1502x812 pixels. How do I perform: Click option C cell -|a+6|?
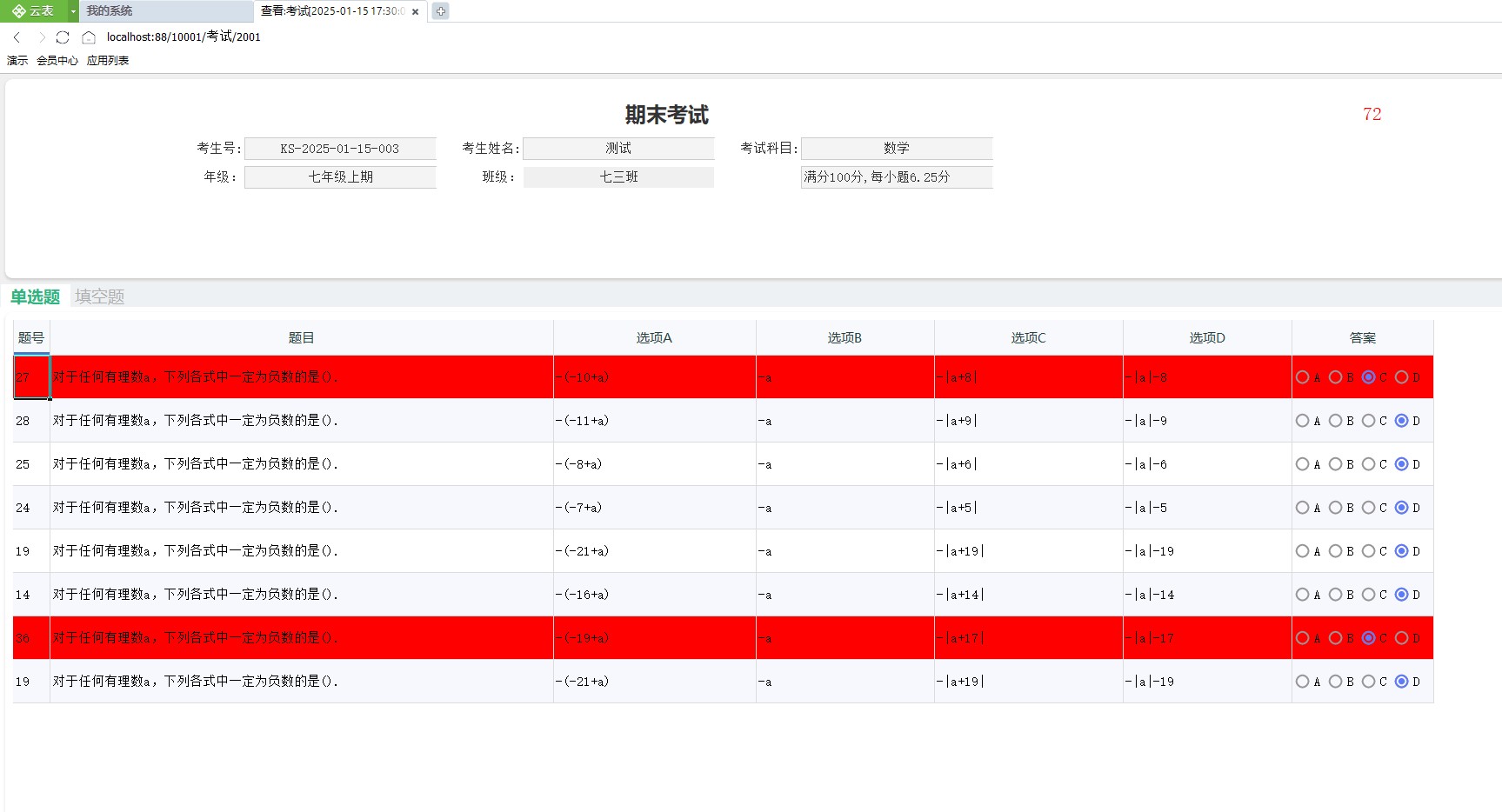point(1029,464)
